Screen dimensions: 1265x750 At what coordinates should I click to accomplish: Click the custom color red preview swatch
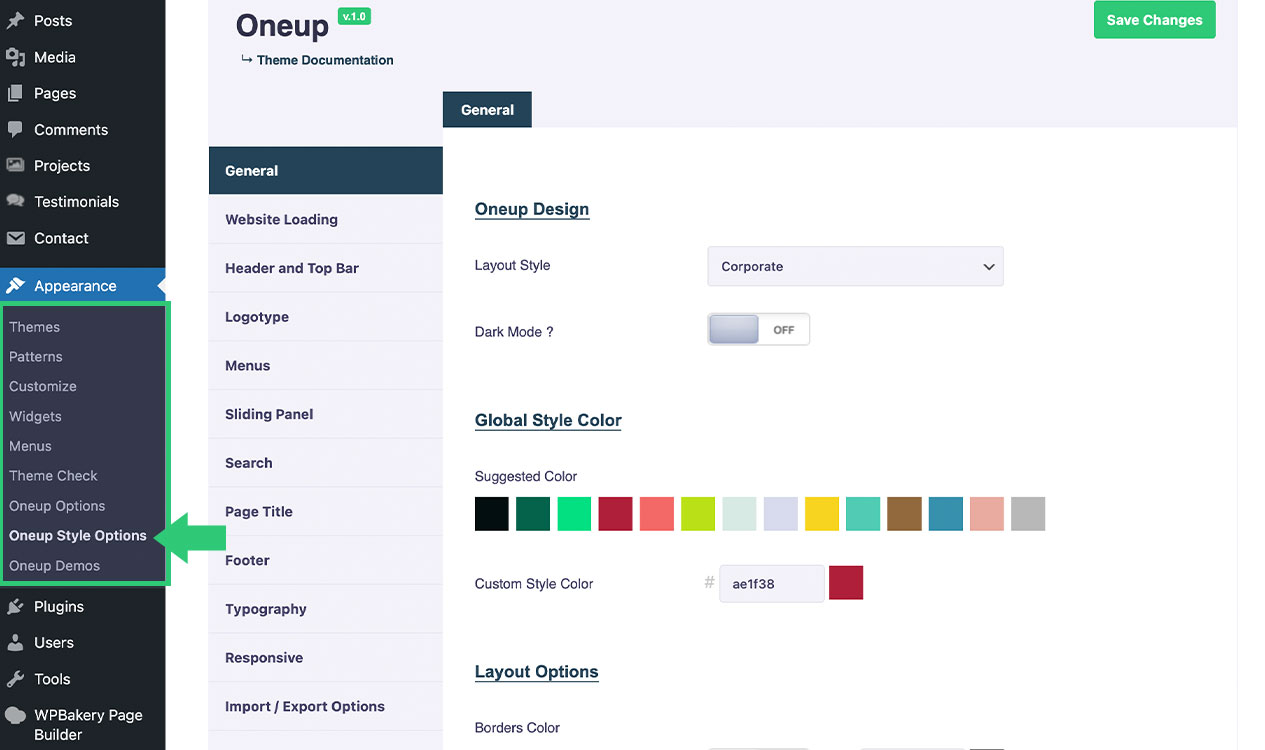click(x=846, y=583)
